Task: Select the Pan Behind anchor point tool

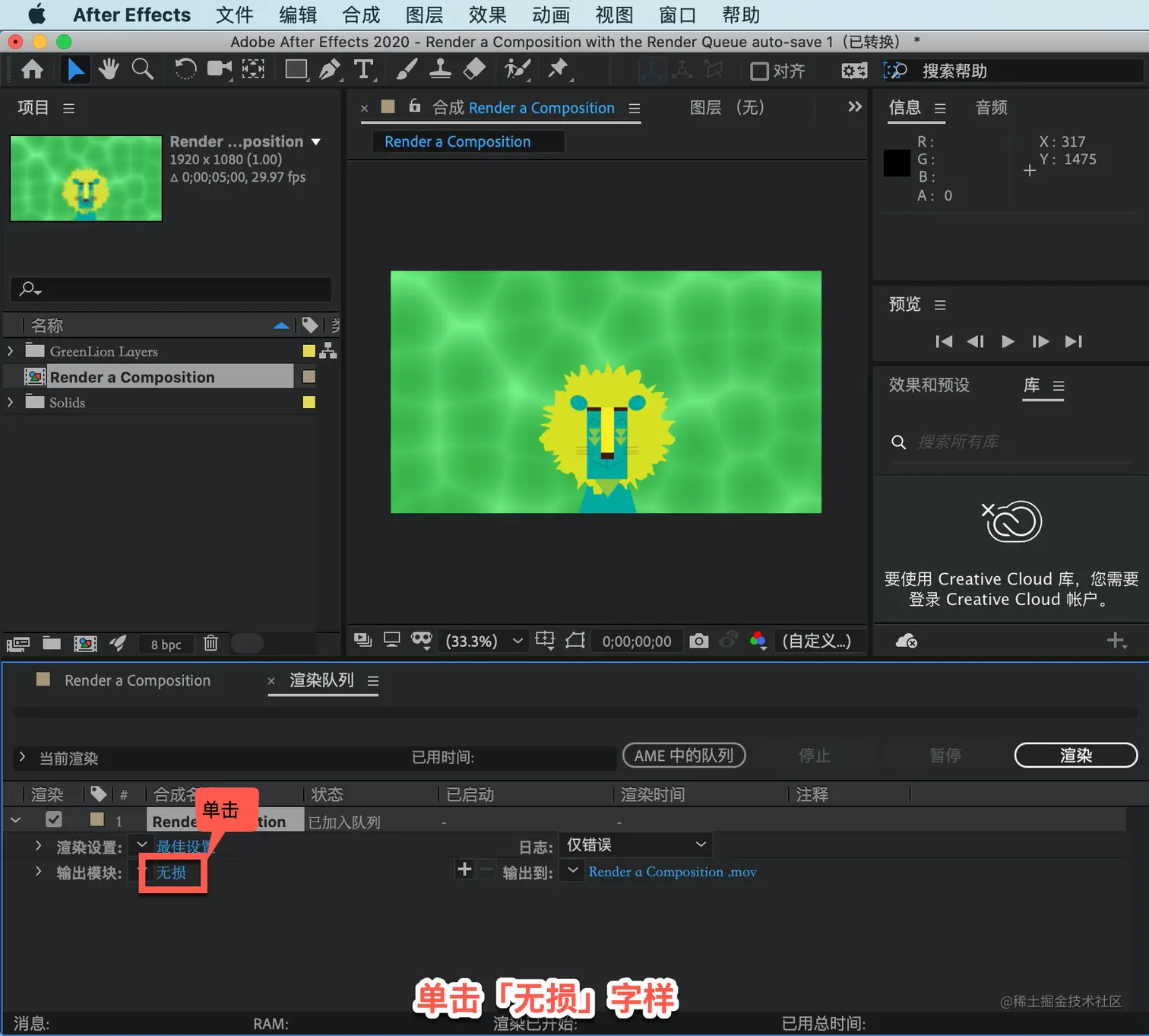Action: pos(253,69)
